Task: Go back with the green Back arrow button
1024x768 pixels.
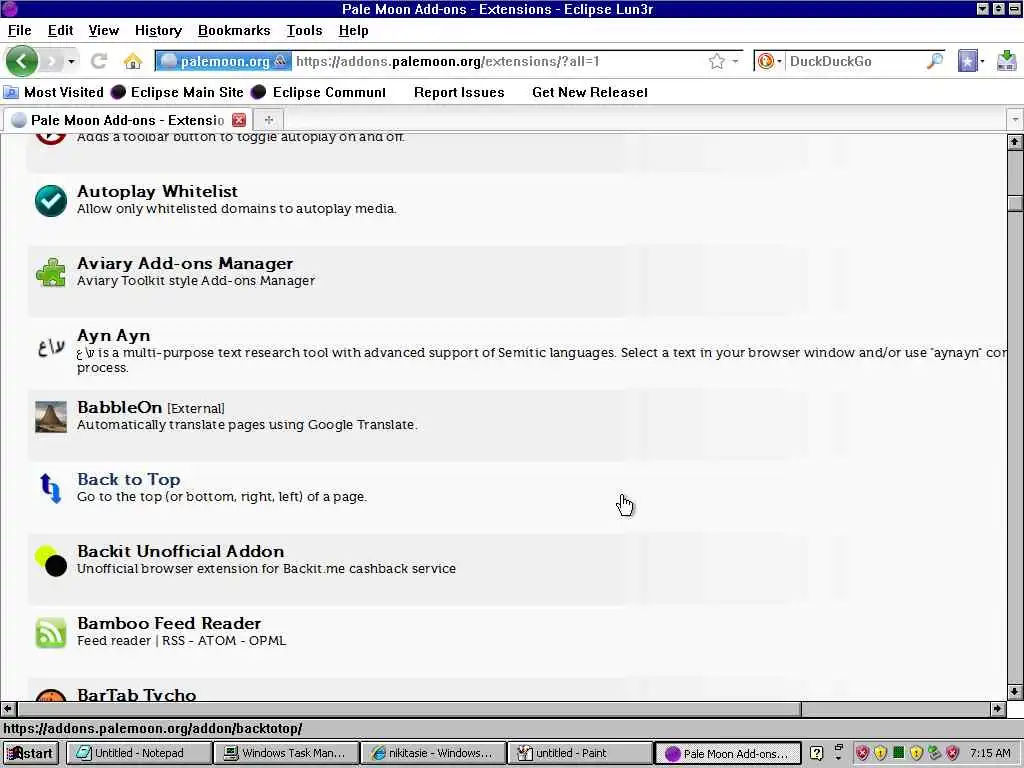Action: (x=22, y=61)
